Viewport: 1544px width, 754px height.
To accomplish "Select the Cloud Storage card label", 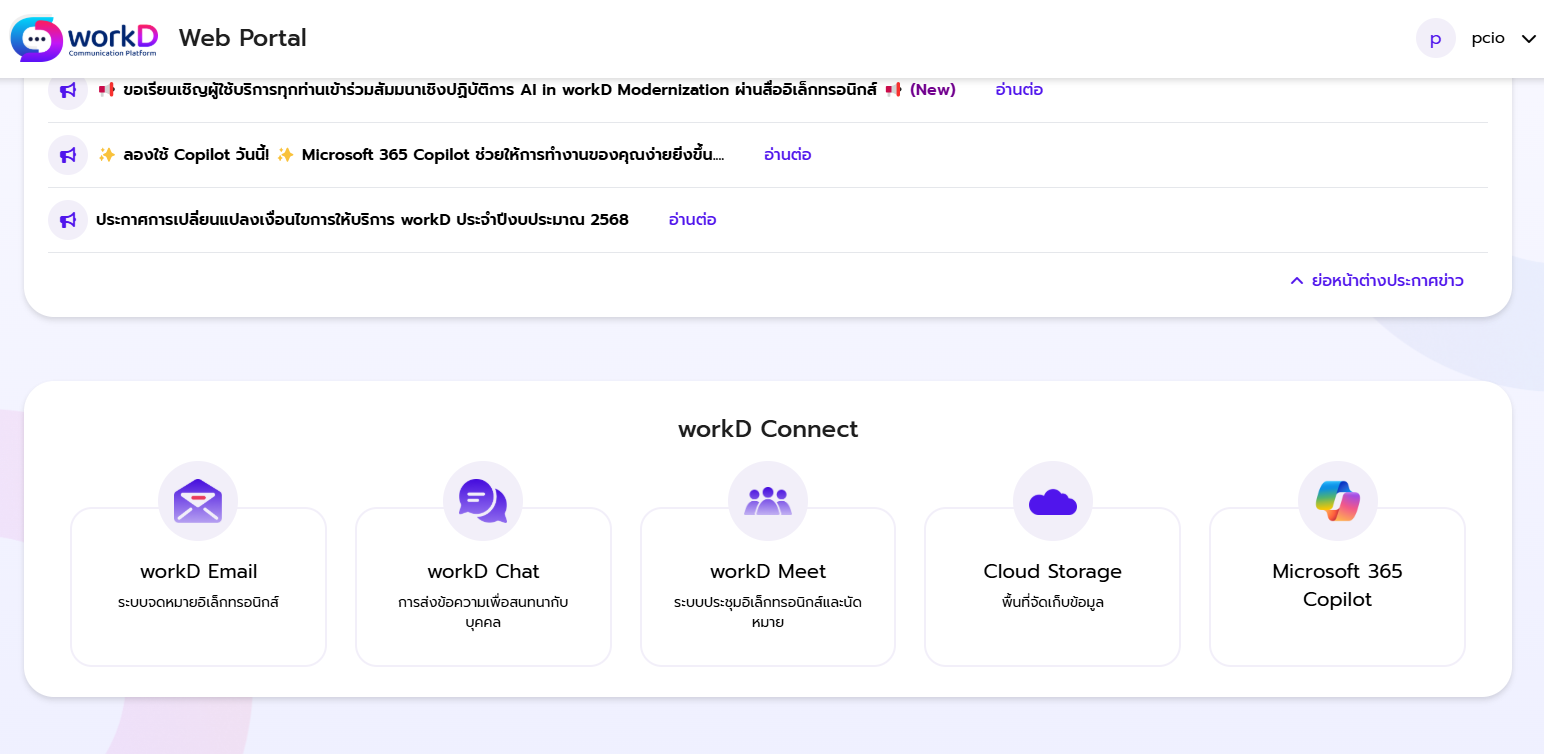I will [x=1052, y=572].
